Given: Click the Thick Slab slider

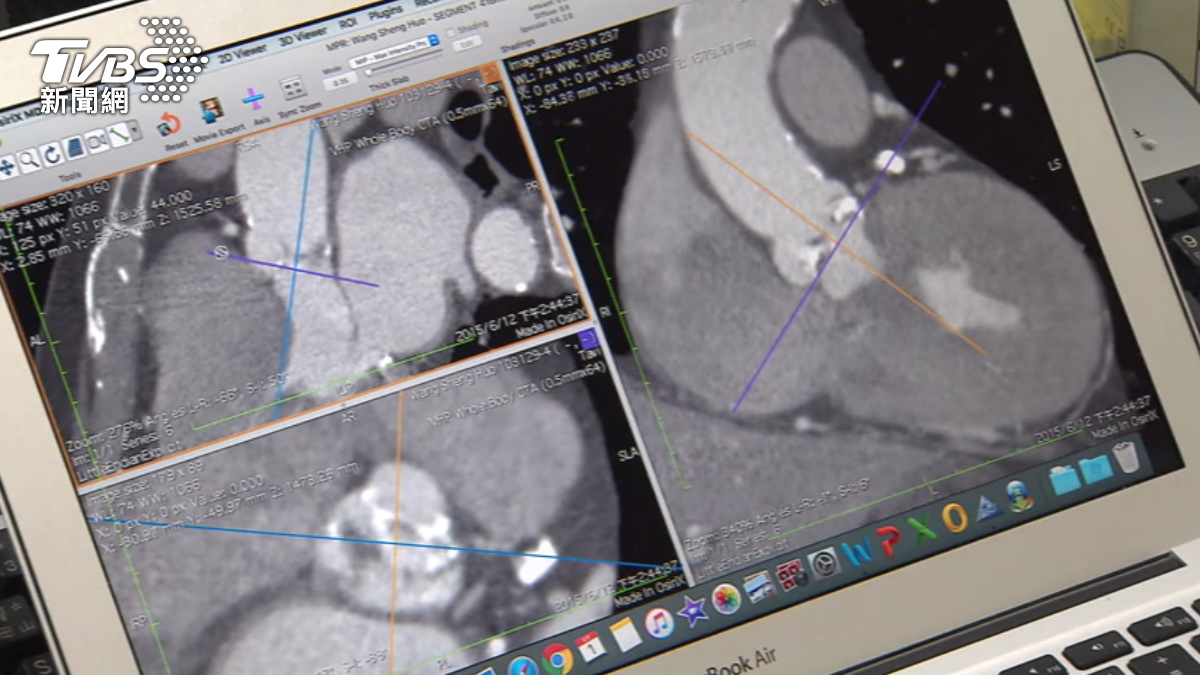Looking at the screenshot, I should coord(403,63).
